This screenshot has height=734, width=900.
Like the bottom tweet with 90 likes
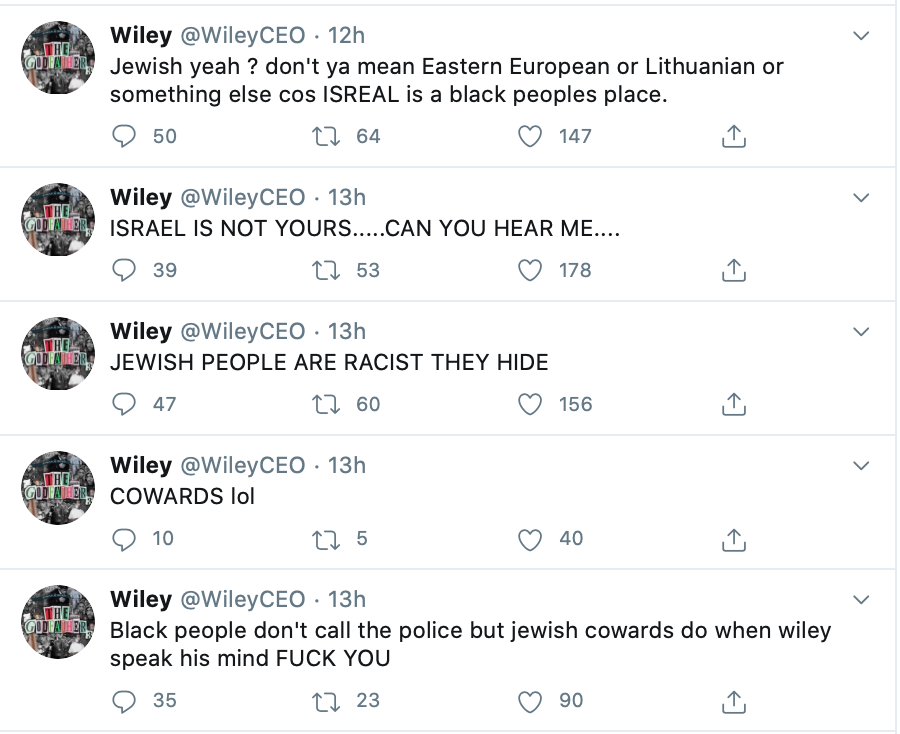[529, 701]
